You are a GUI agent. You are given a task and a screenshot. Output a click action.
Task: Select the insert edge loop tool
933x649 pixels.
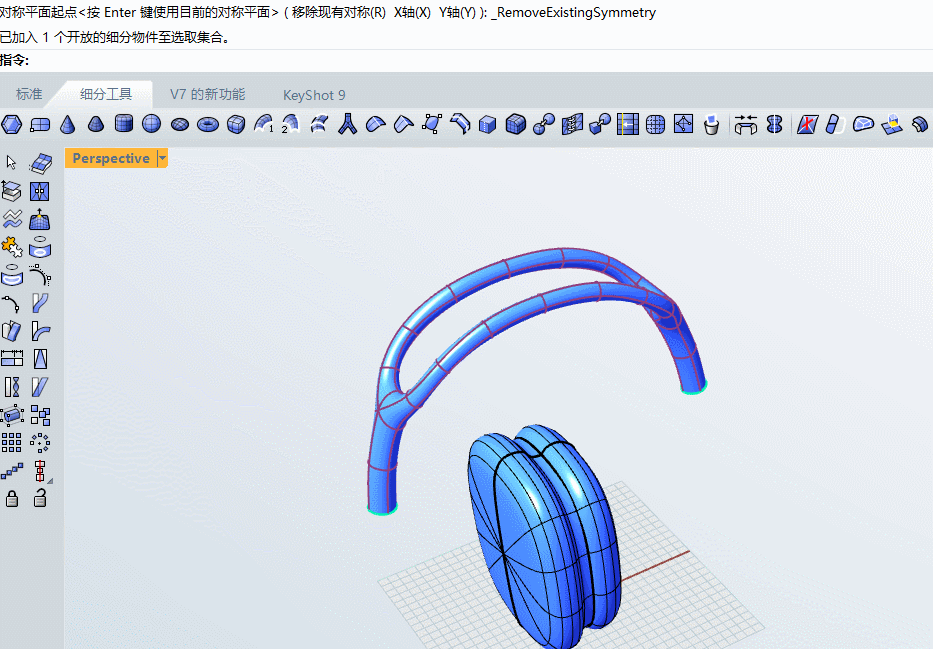coord(628,124)
